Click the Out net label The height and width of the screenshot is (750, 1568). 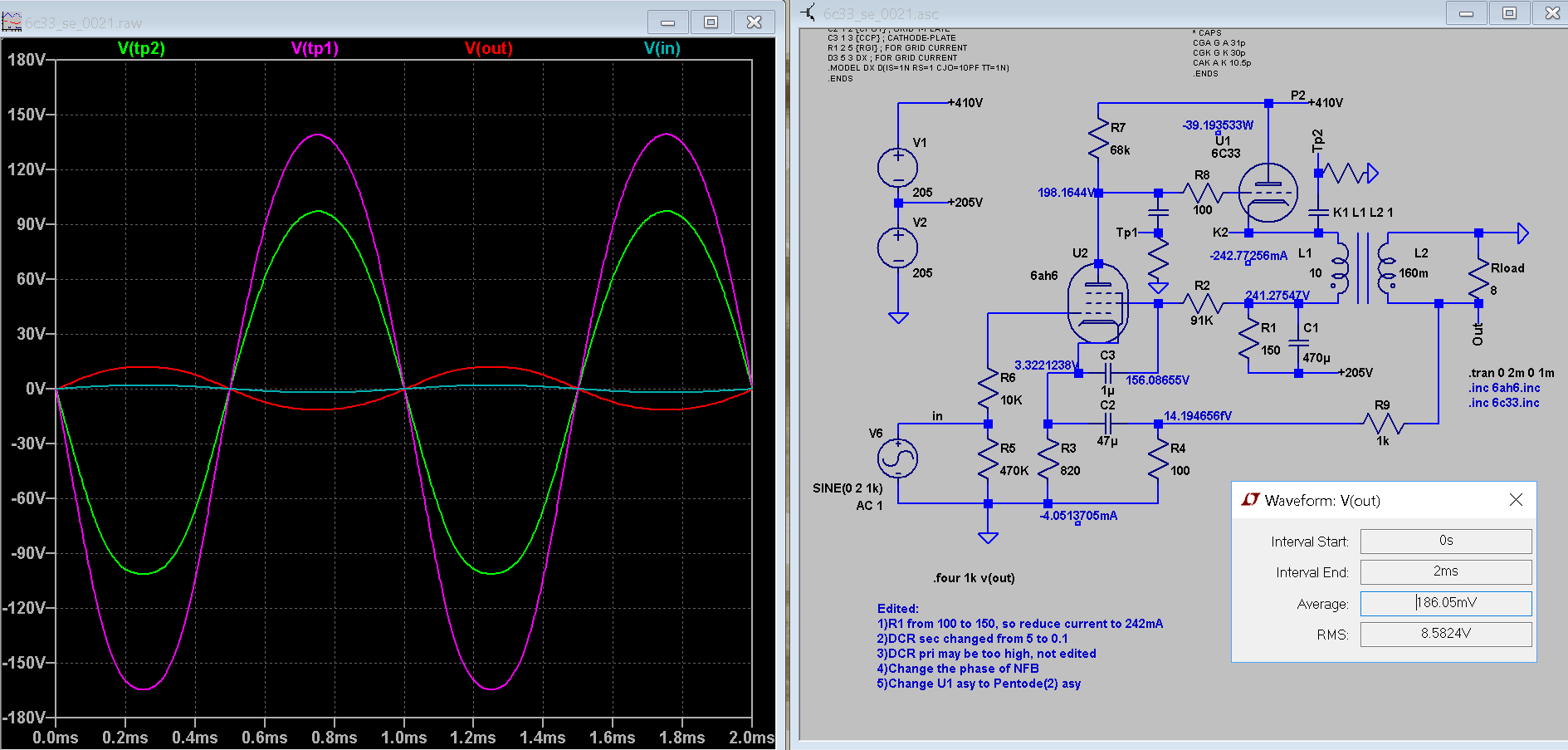pyautogui.click(x=1478, y=334)
